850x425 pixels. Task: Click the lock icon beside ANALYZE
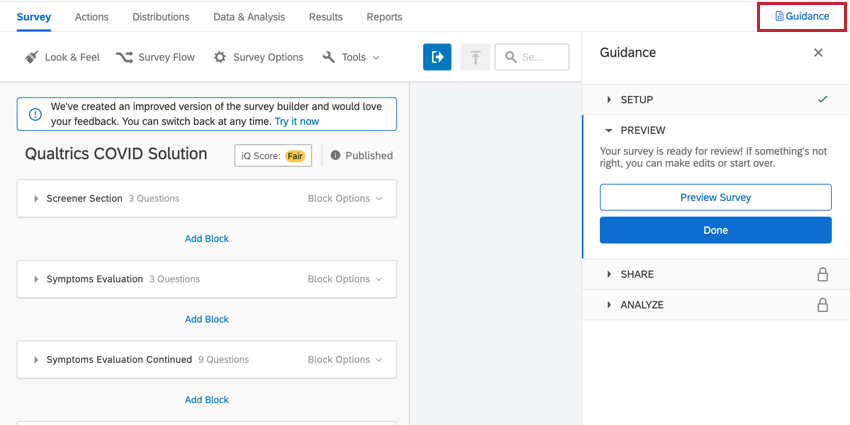click(822, 305)
